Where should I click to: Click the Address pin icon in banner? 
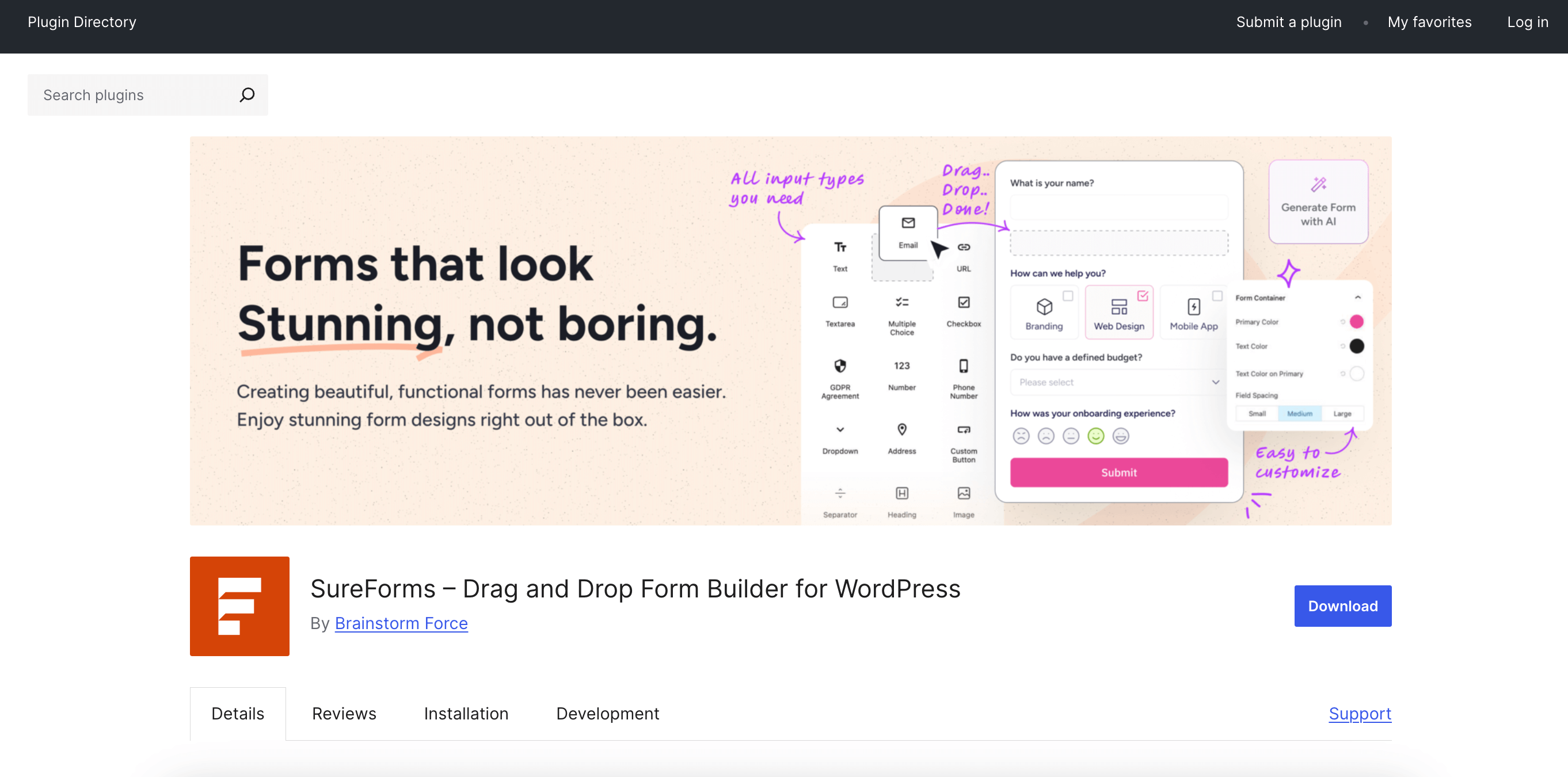pos(901,429)
